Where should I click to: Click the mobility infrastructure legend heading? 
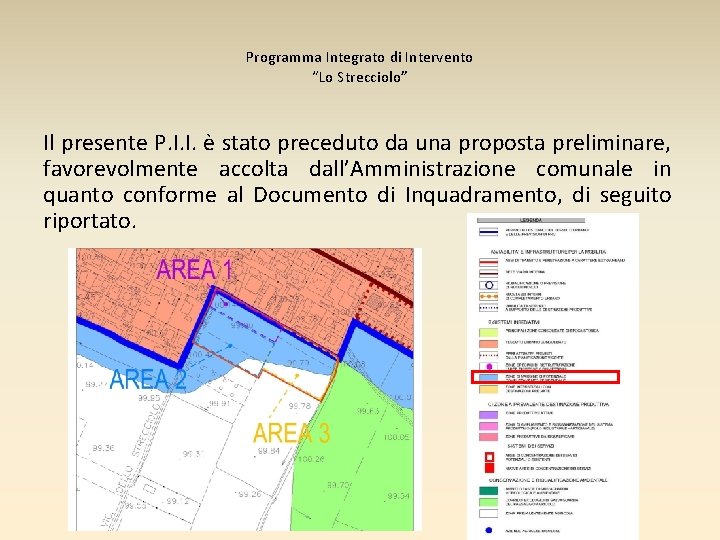click(548, 252)
